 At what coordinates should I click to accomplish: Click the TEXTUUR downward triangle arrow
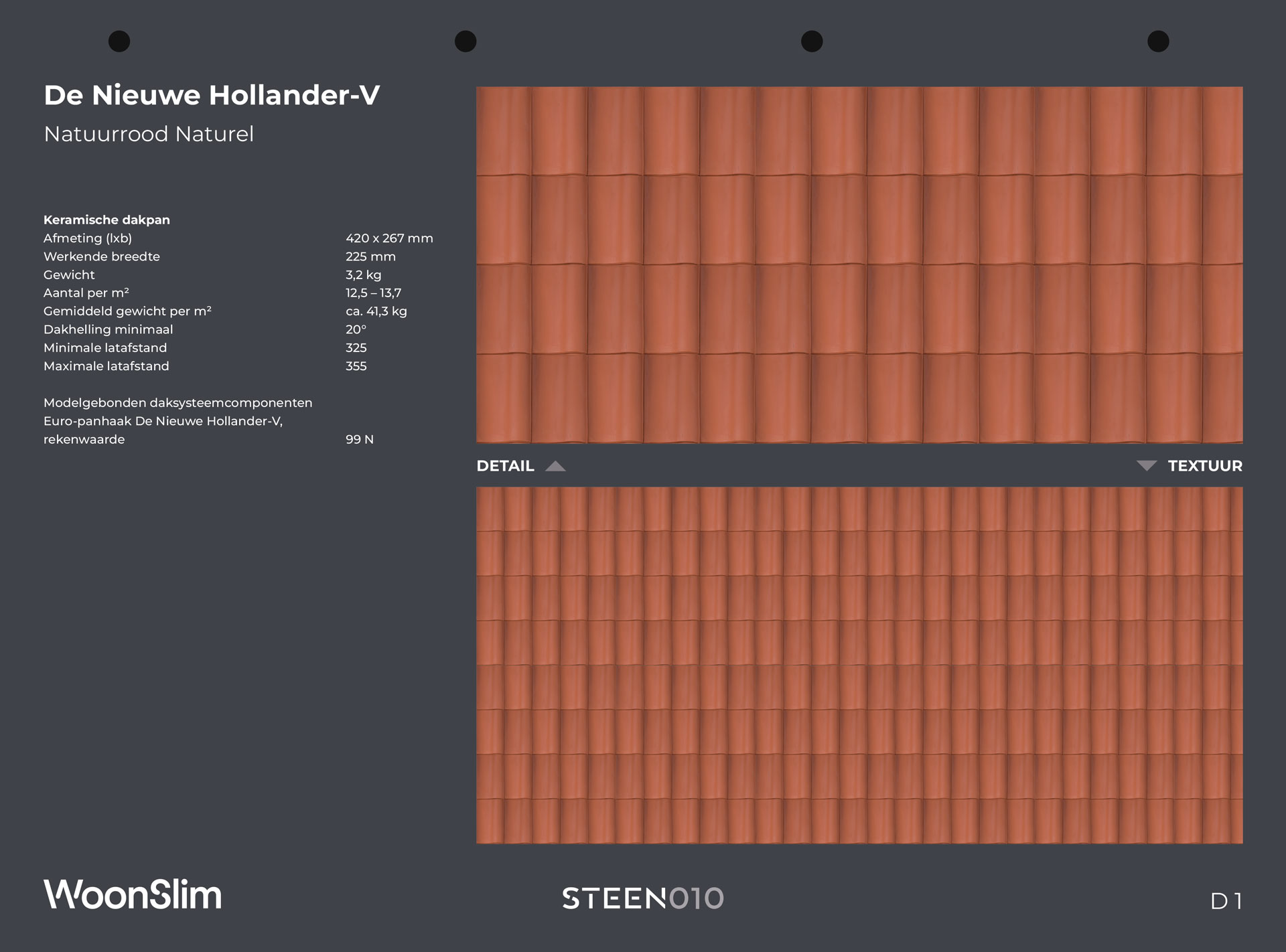point(1147,466)
